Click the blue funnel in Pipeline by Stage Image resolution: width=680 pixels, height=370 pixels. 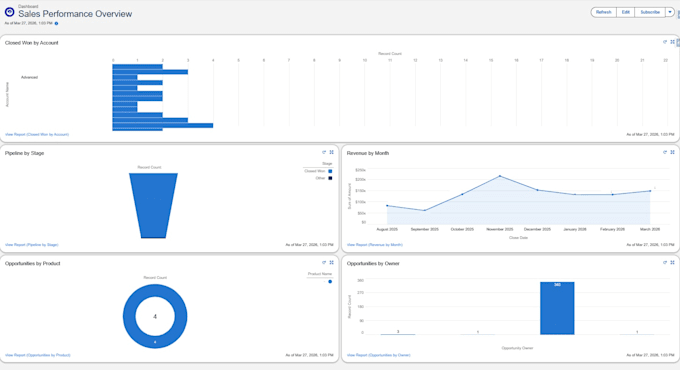click(x=153, y=206)
